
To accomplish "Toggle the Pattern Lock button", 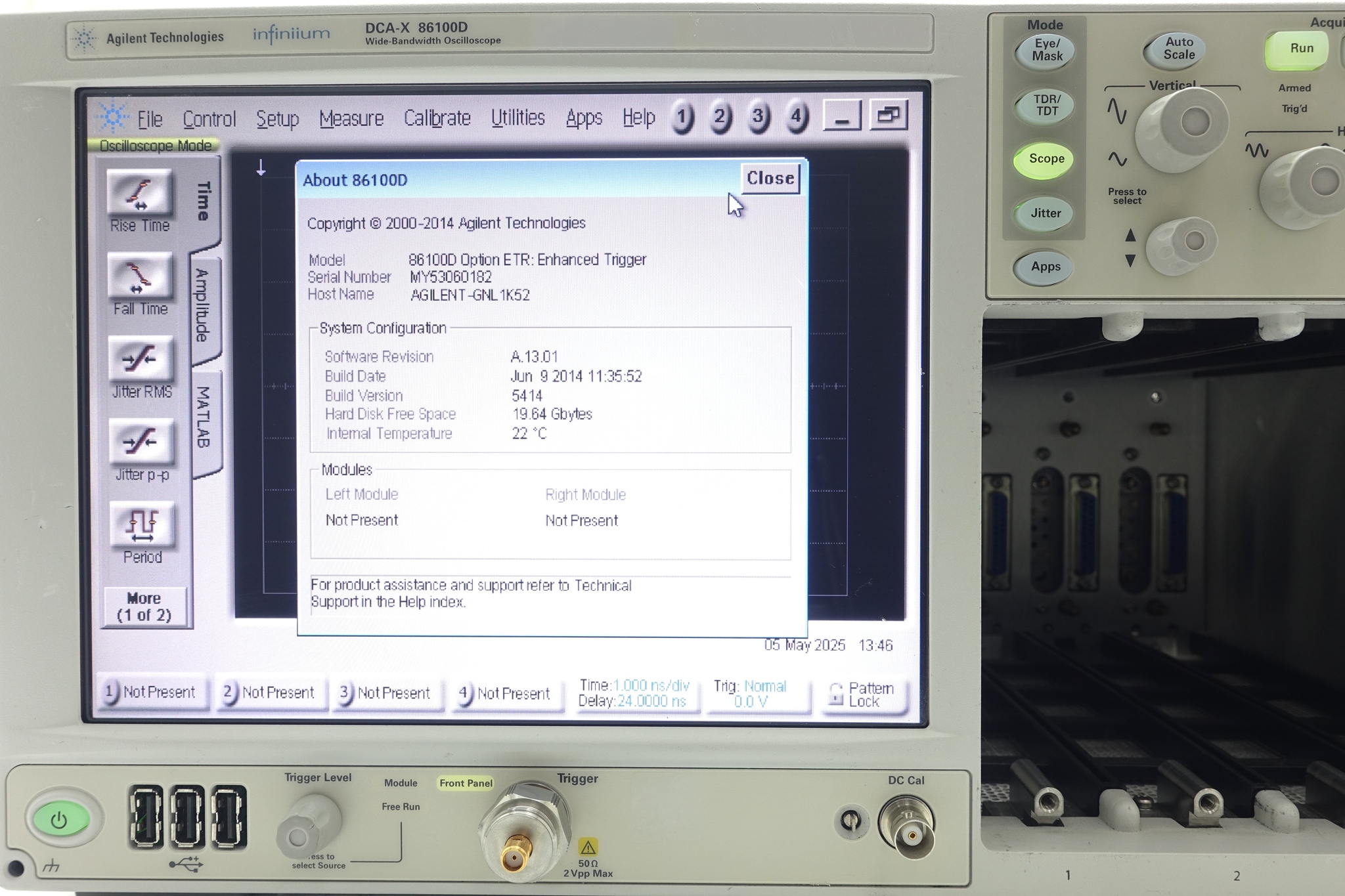I will coord(864,694).
